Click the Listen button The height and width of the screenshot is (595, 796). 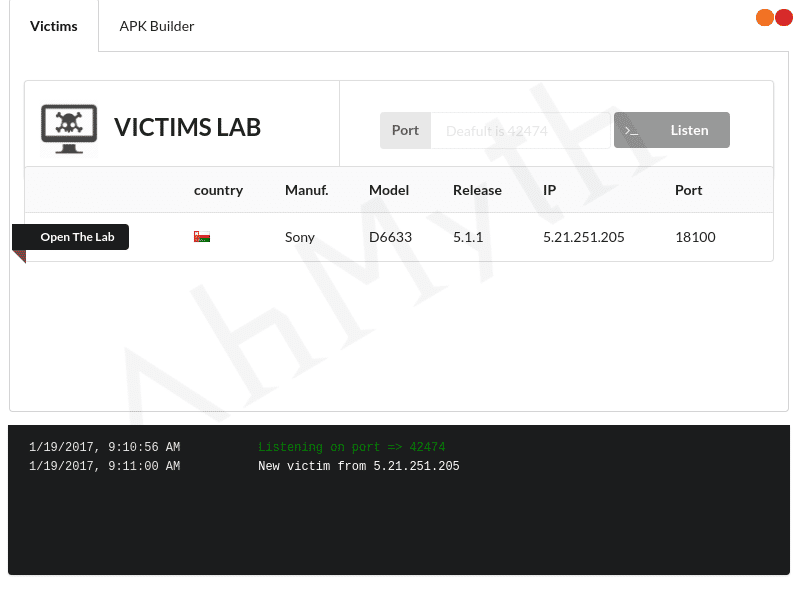[x=672, y=130]
